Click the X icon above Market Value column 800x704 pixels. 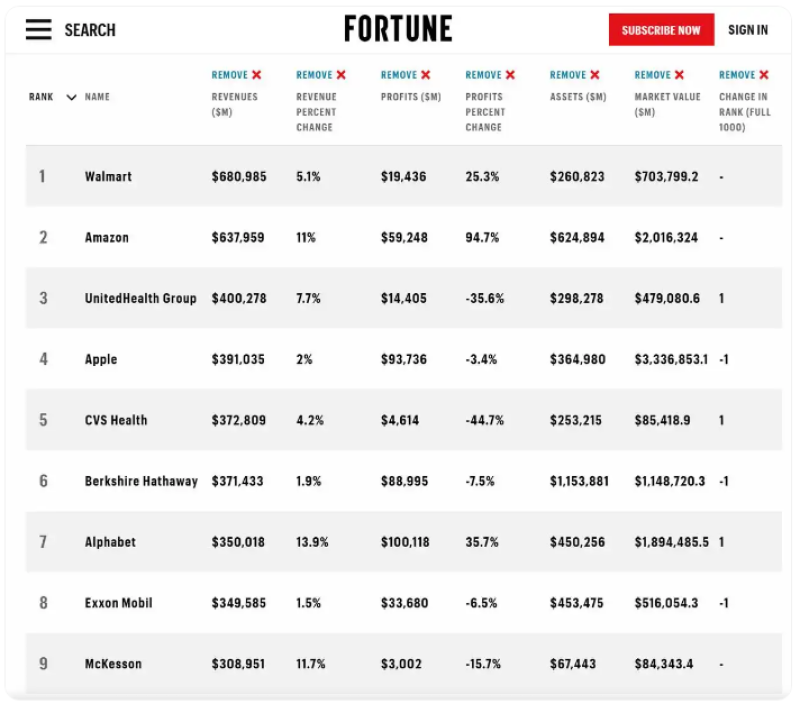[x=680, y=75]
